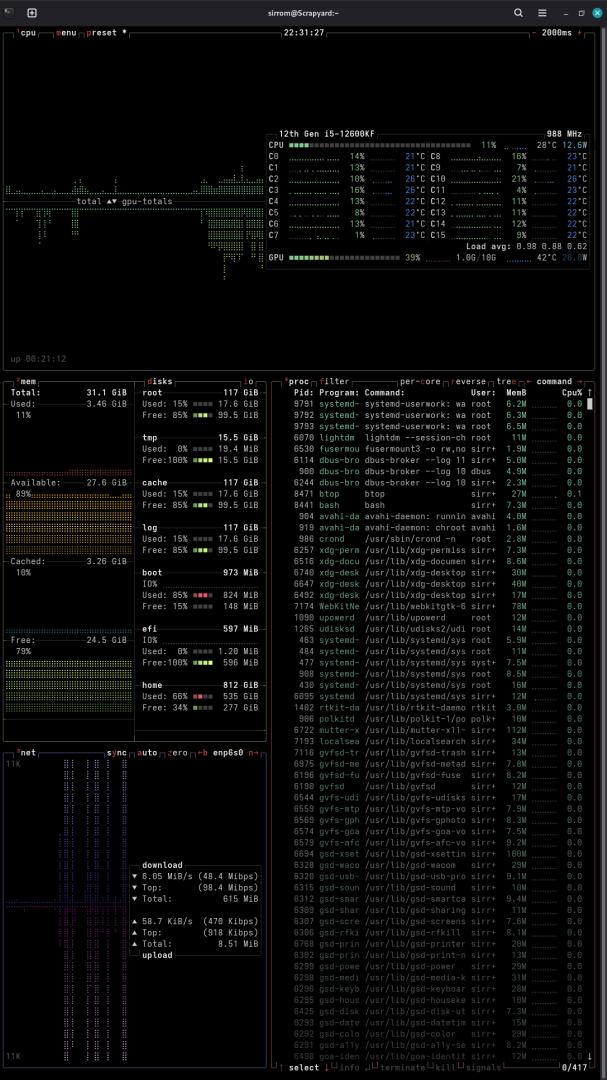Open a new terminal tab with plus icon

tap(32, 13)
